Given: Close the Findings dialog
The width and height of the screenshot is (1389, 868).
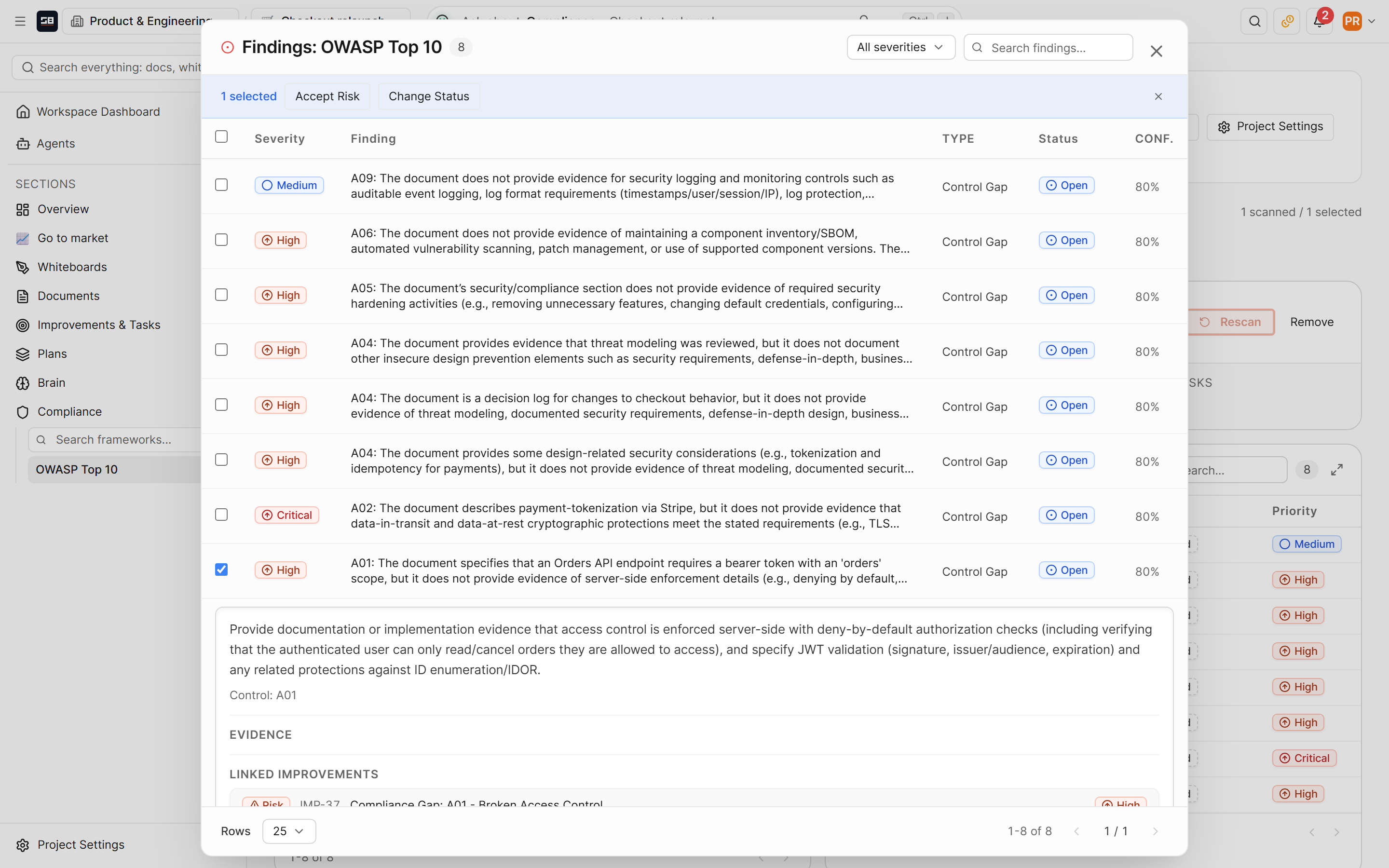Looking at the screenshot, I should tap(1156, 51).
